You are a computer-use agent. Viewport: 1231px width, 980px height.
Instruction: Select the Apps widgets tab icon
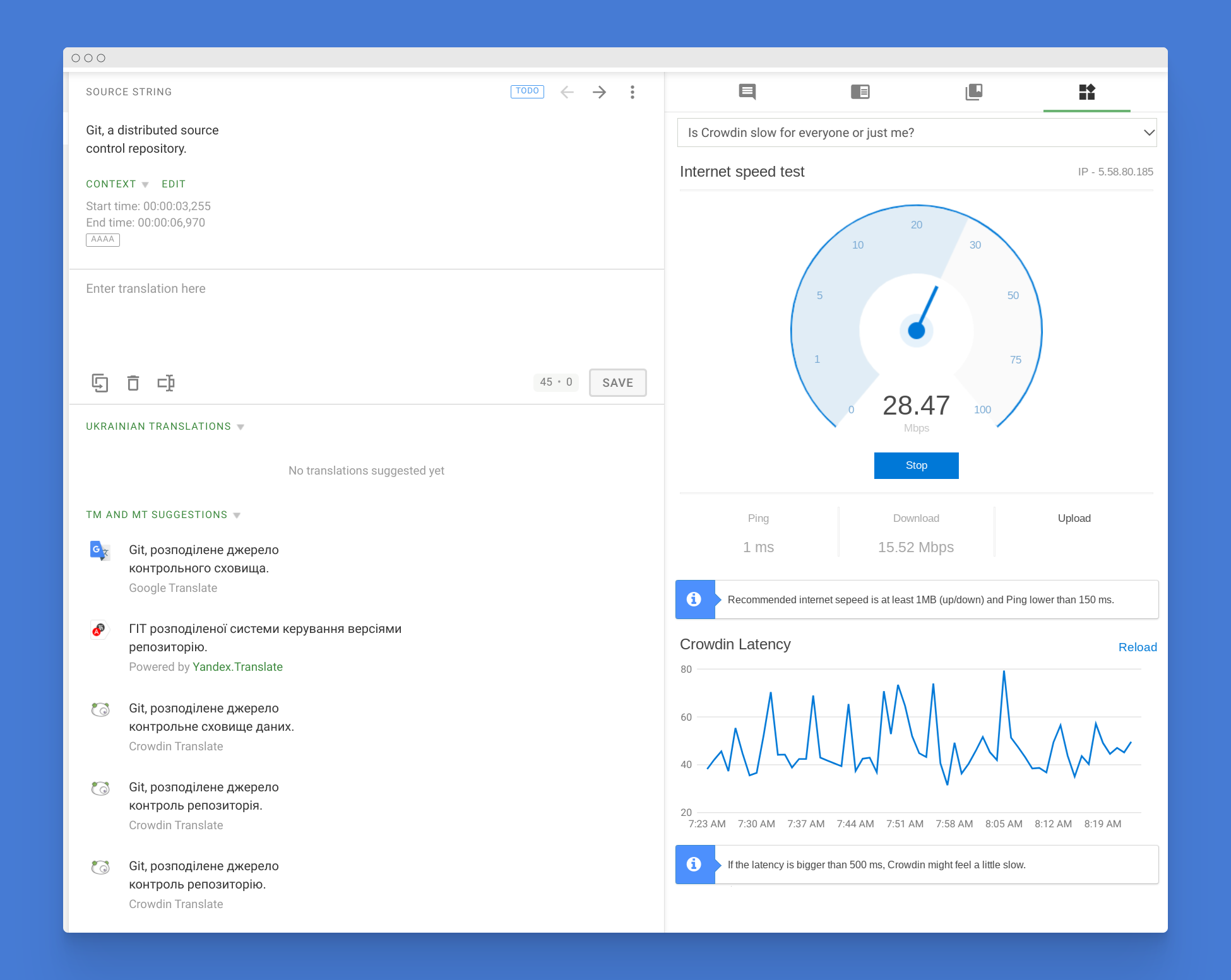1086,92
